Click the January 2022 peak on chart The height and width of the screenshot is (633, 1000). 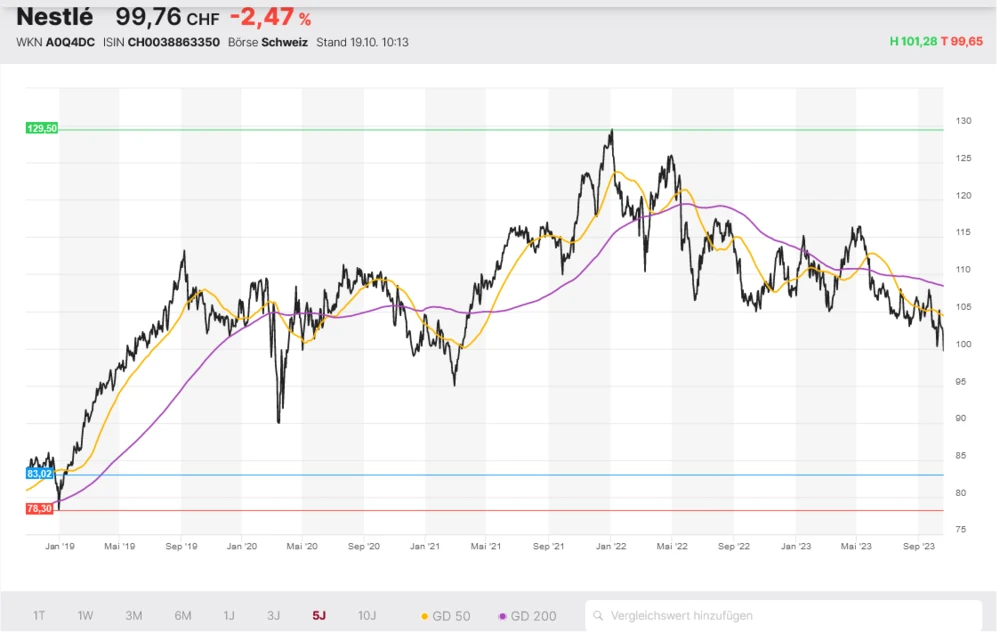click(611, 131)
